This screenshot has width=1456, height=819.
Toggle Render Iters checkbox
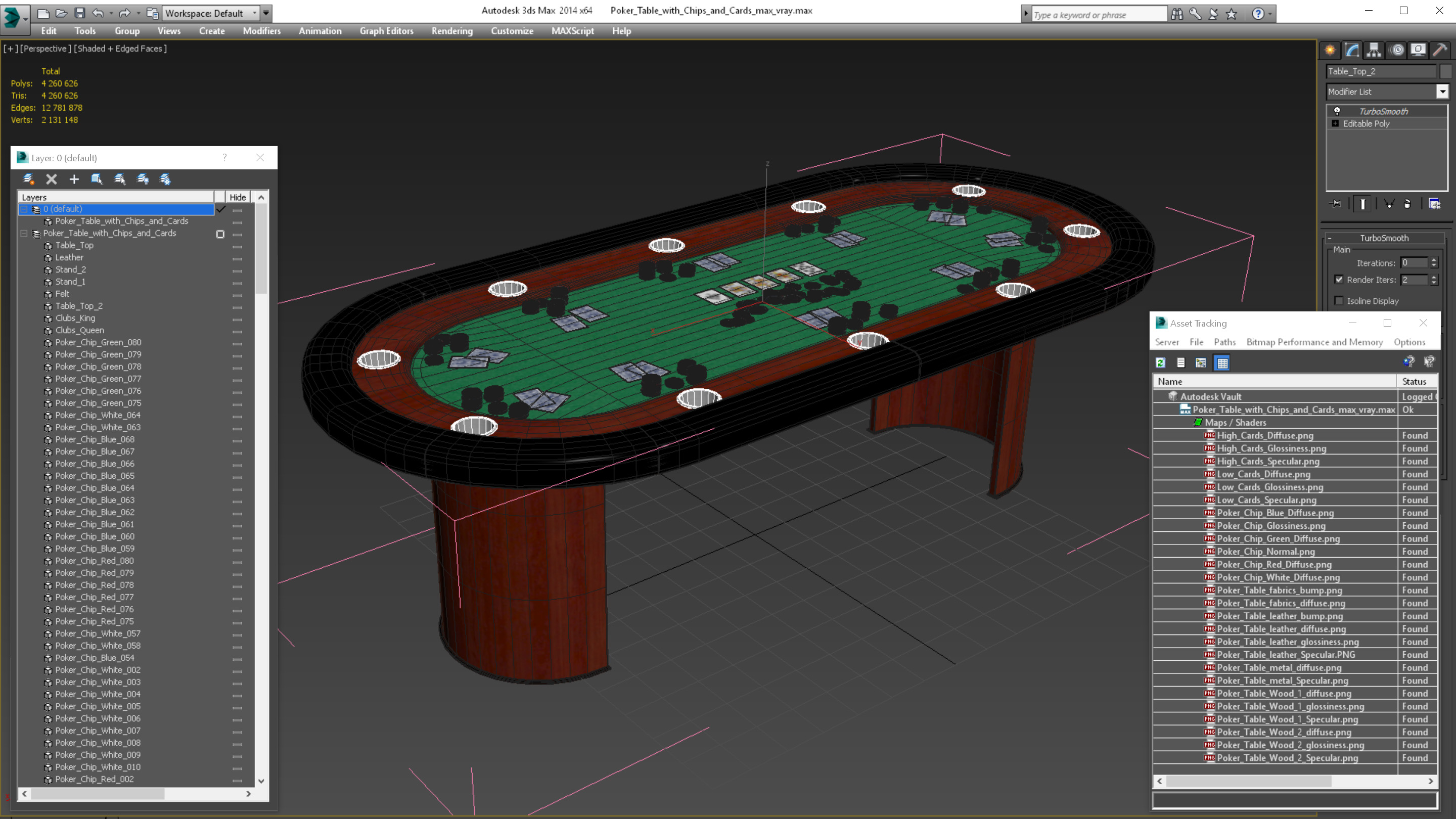pyautogui.click(x=1338, y=280)
